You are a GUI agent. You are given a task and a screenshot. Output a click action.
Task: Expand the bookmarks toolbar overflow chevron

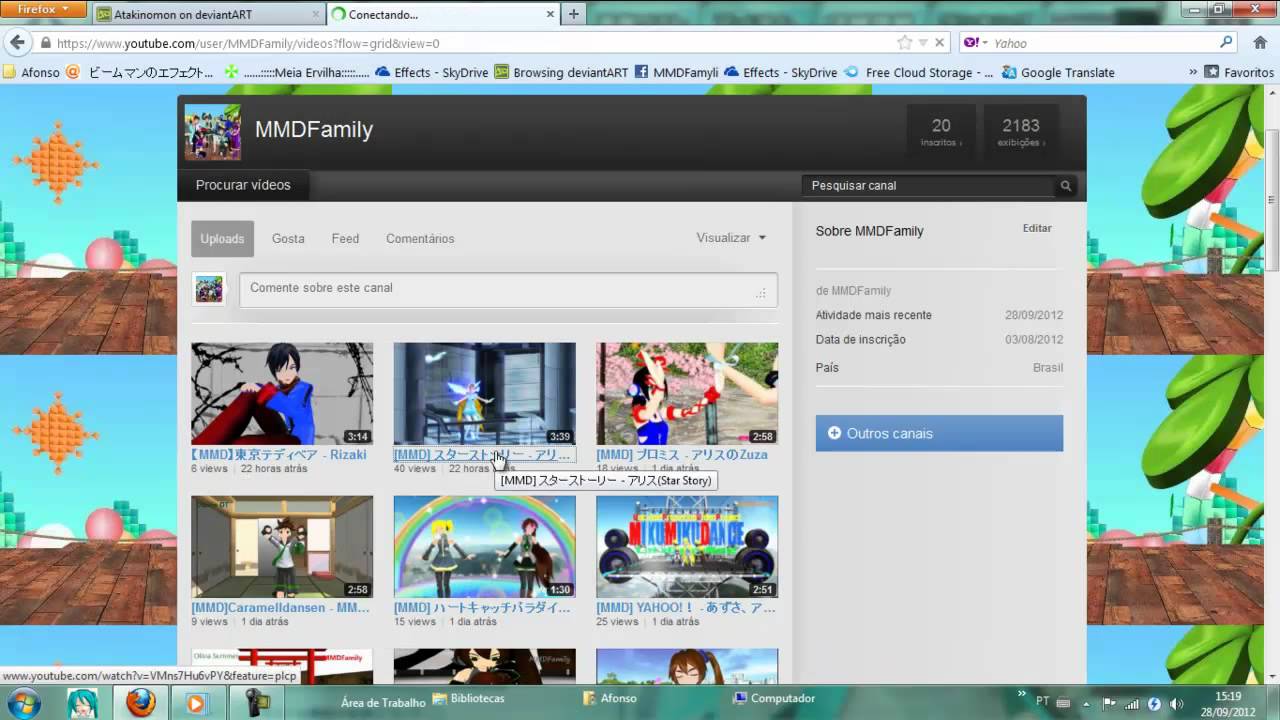click(x=1192, y=72)
